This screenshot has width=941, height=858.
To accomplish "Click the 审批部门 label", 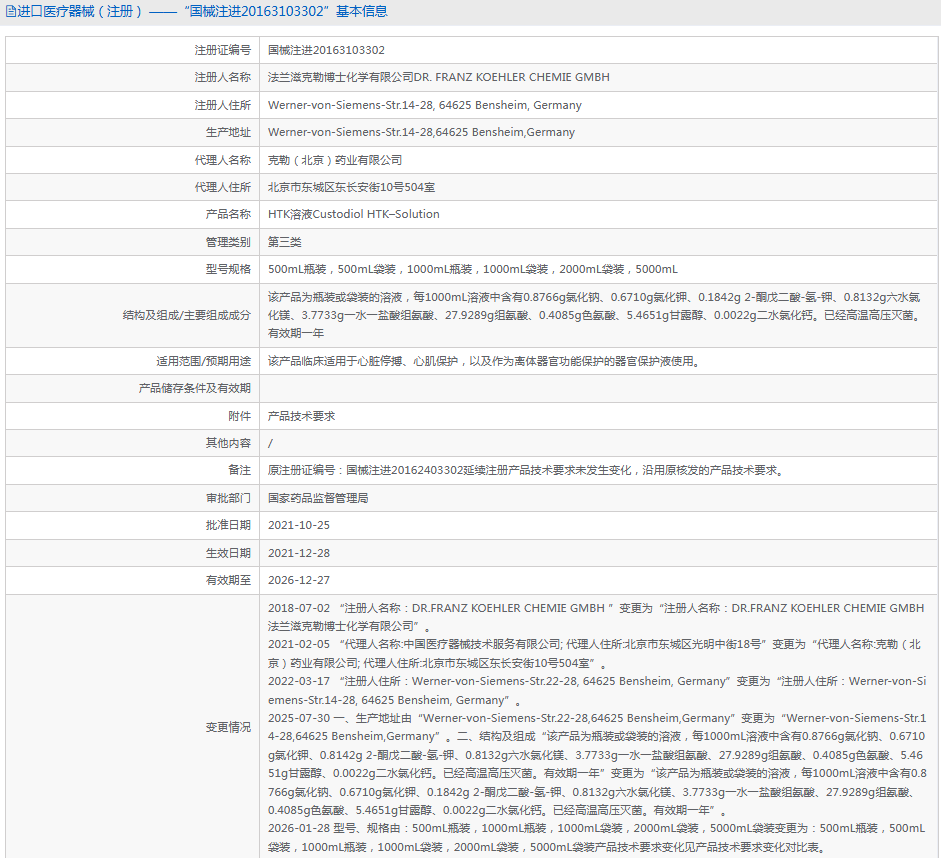I will pos(228,498).
